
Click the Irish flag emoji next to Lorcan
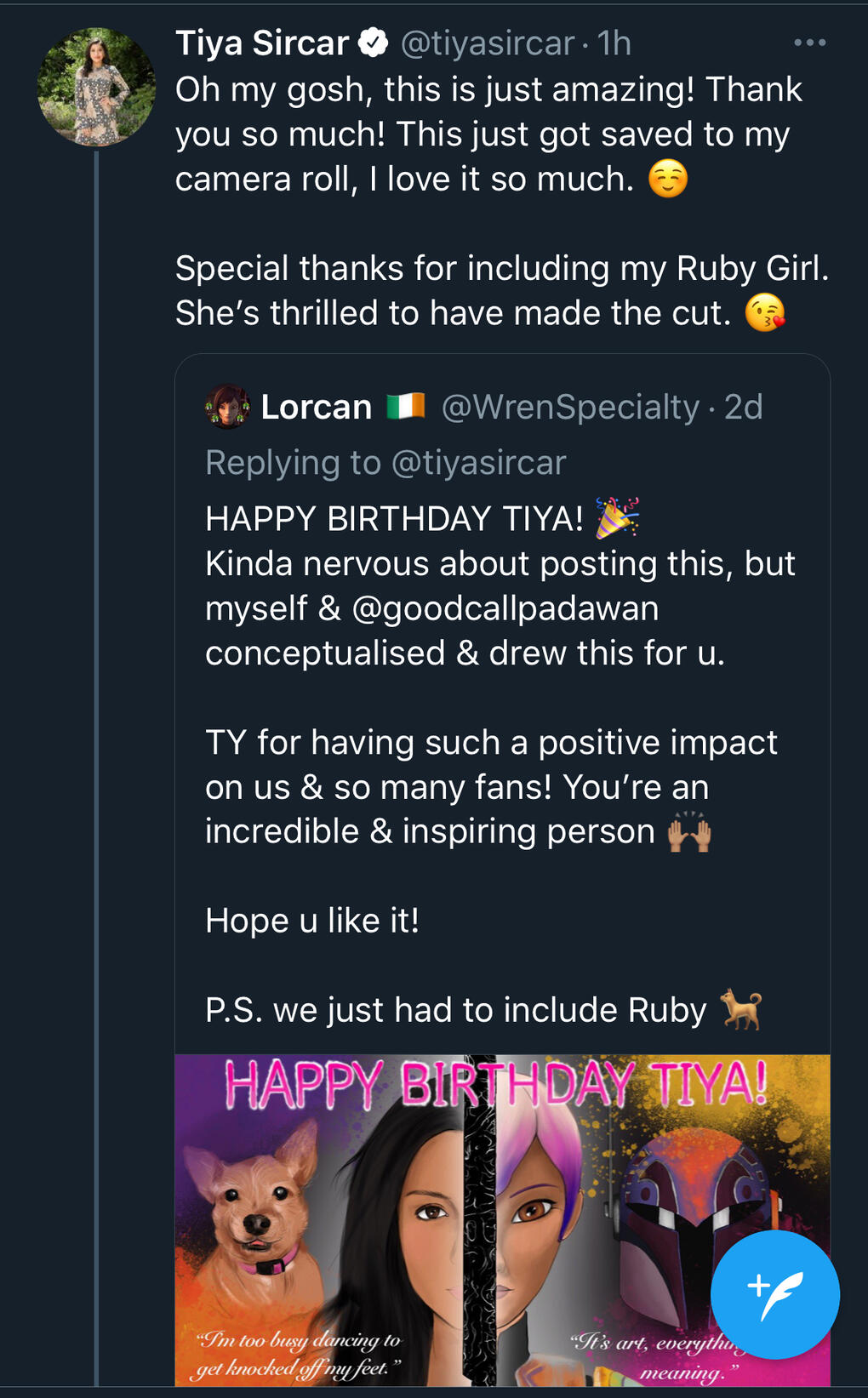pyautogui.click(x=405, y=407)
